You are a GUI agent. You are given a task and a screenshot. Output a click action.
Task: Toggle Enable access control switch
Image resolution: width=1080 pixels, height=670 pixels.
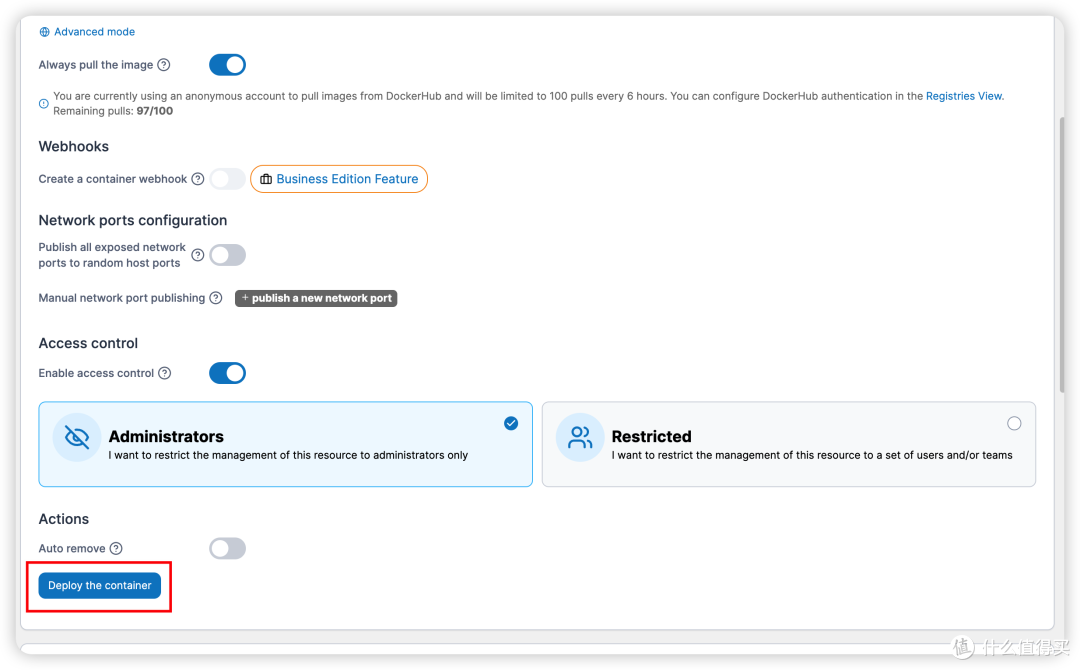click(227, 373)
